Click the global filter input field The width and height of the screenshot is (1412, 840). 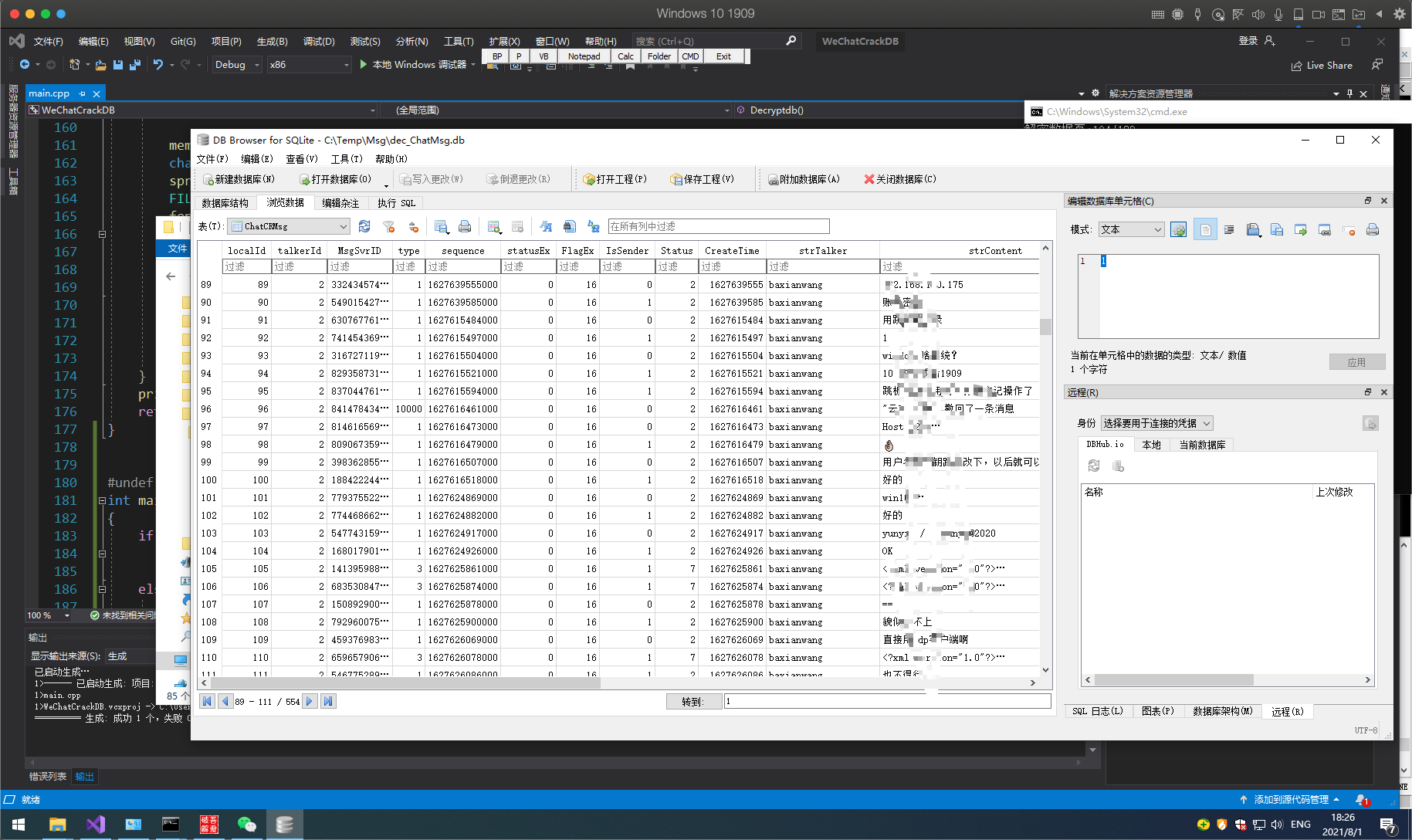[719, 226]
